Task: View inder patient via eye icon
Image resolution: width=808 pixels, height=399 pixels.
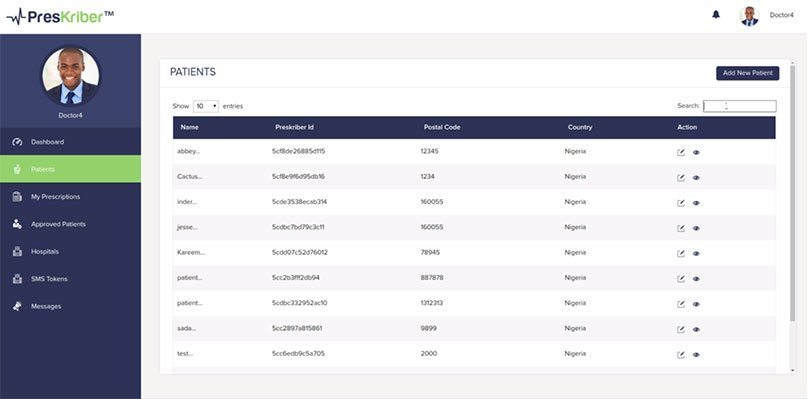Action: click(696, 203)
